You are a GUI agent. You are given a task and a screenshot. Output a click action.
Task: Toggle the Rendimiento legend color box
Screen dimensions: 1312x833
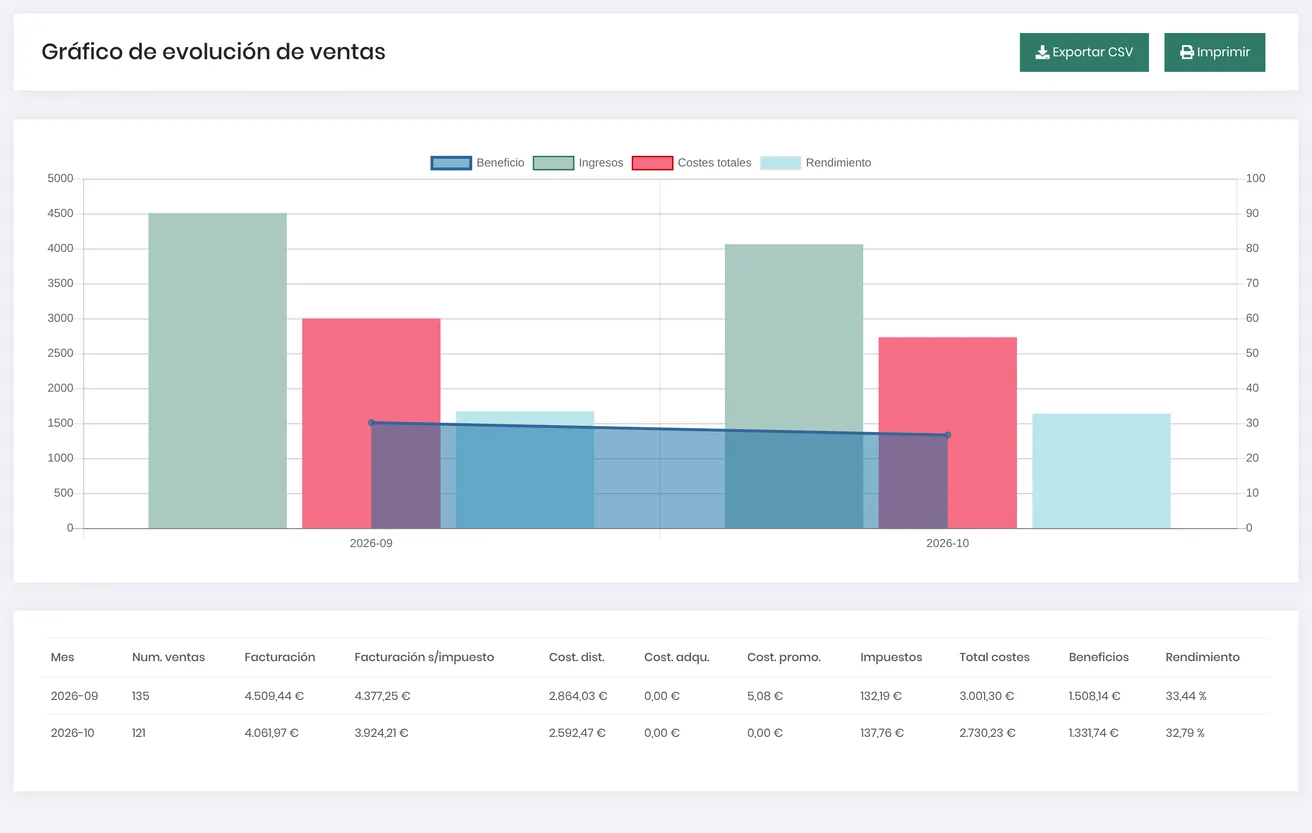(x=780, y=163)
